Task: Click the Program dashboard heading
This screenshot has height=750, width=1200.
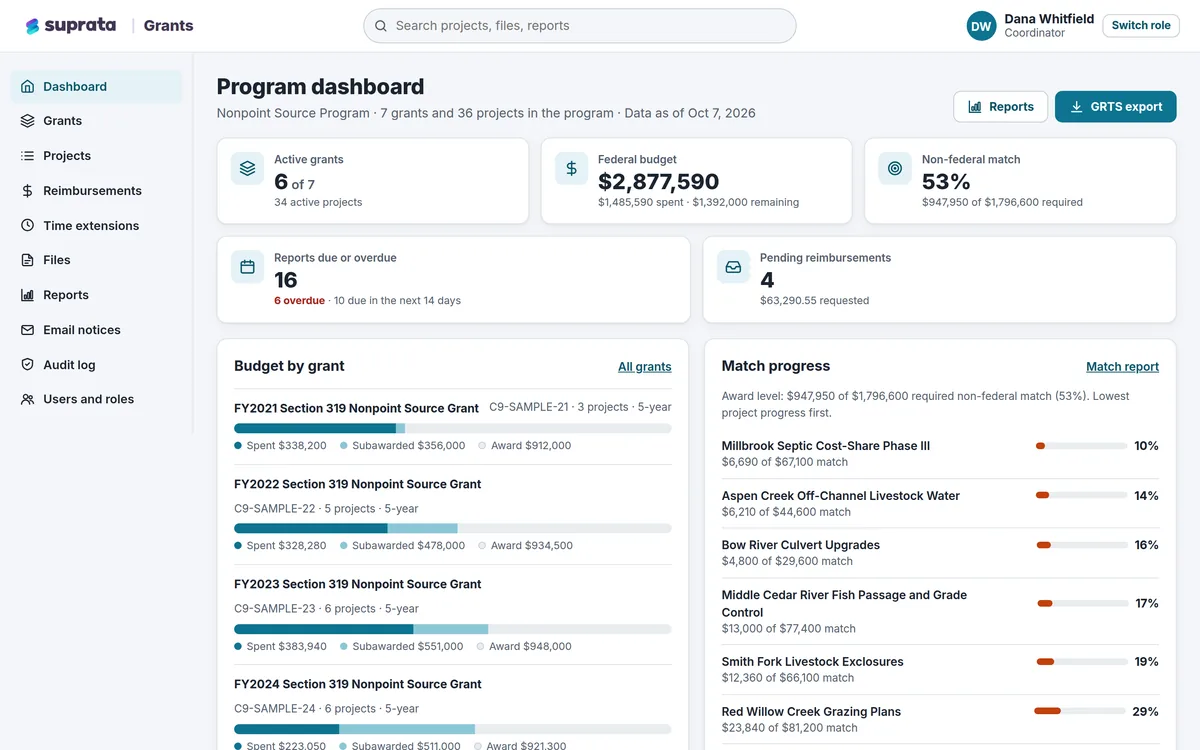Action: pos(320,87)
